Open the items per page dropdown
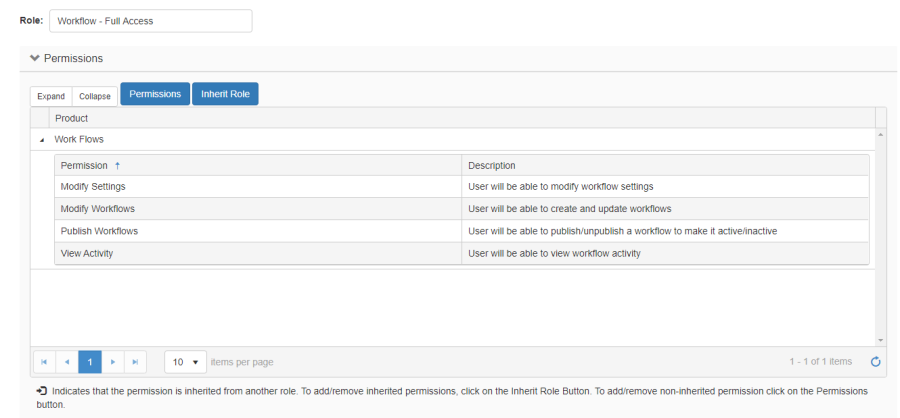900x418 pixels. click(x=184, y=361)
